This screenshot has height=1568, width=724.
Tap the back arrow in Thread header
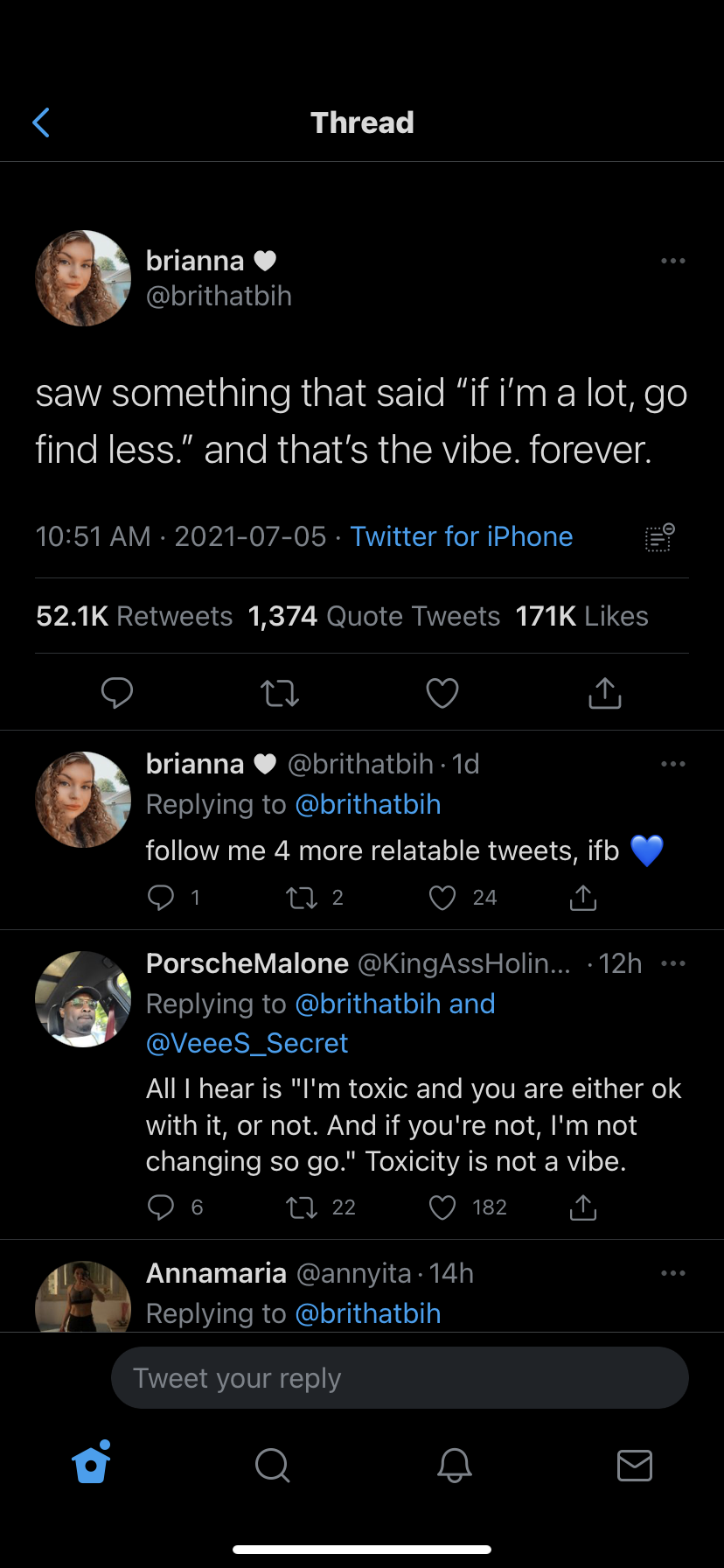pos(41,122)
